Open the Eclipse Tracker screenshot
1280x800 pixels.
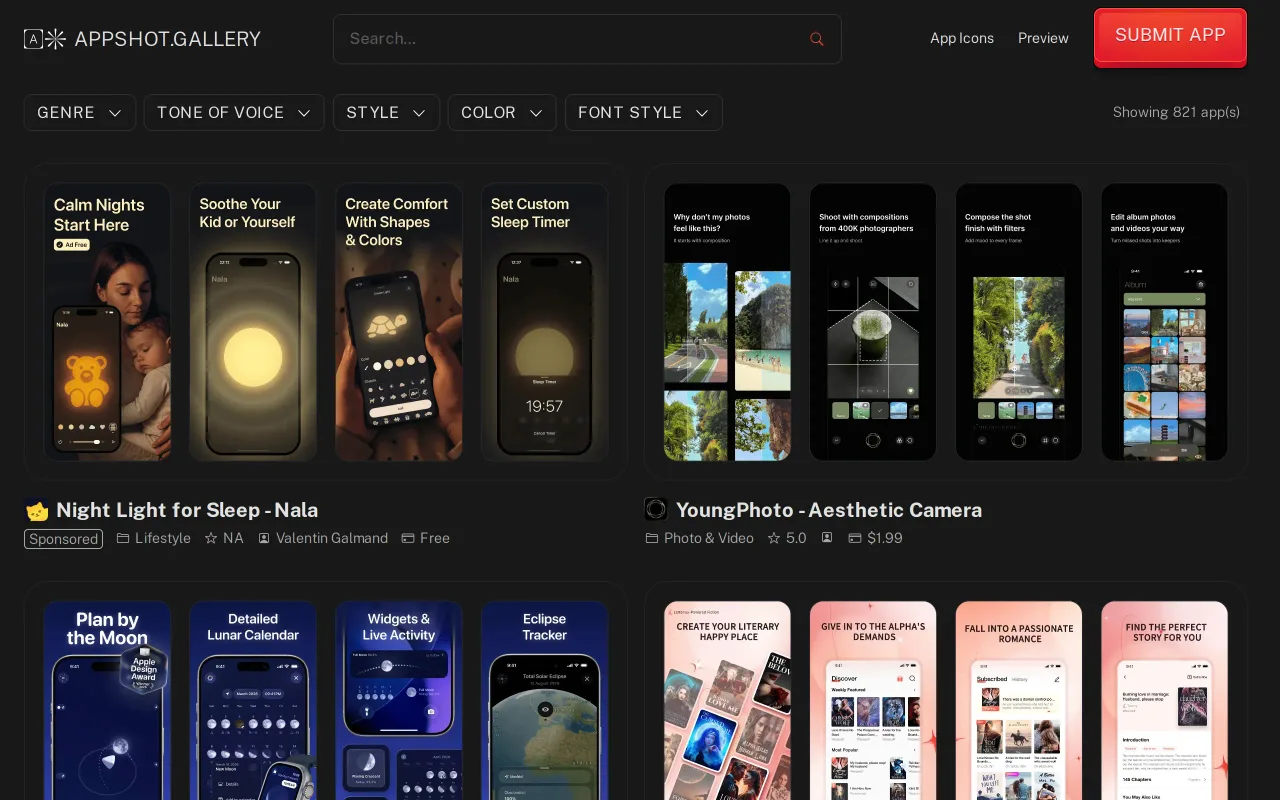tap(544, 700)
